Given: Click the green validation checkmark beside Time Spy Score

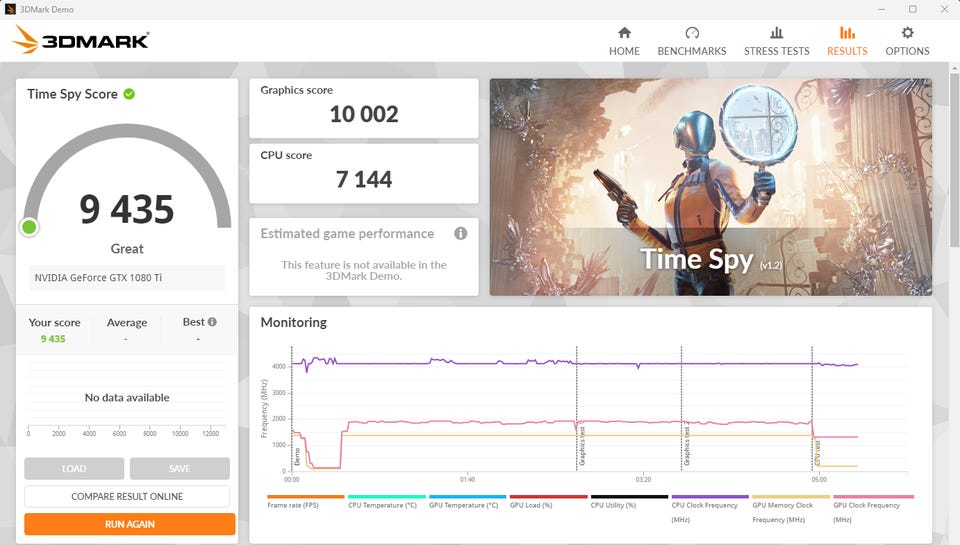Looking at the screenshot, I should click(x=129, y=94).
